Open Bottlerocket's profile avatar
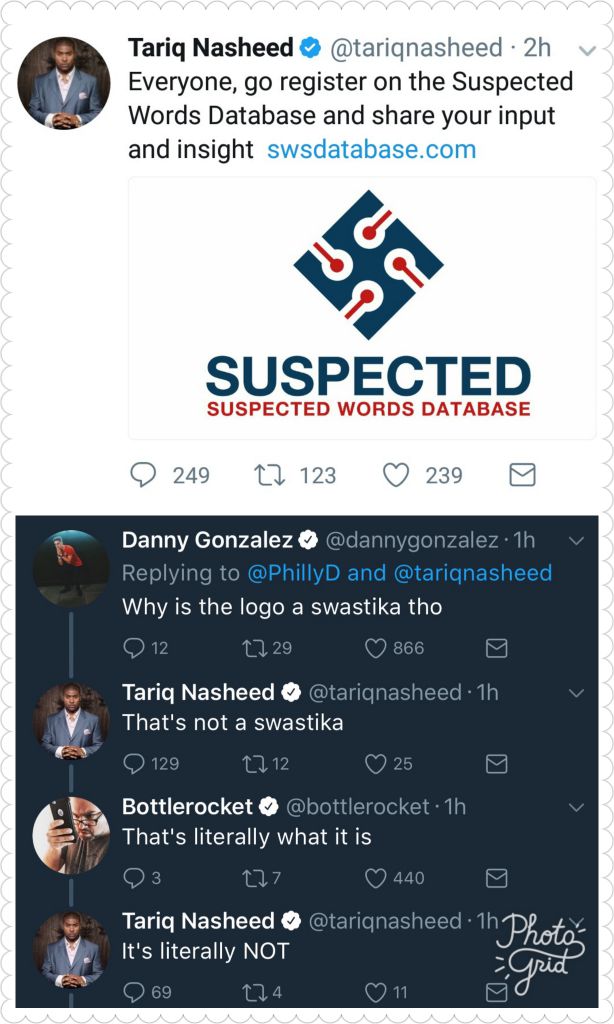The height and width of the screenshot is (1024, 614). tap(71, 835)
